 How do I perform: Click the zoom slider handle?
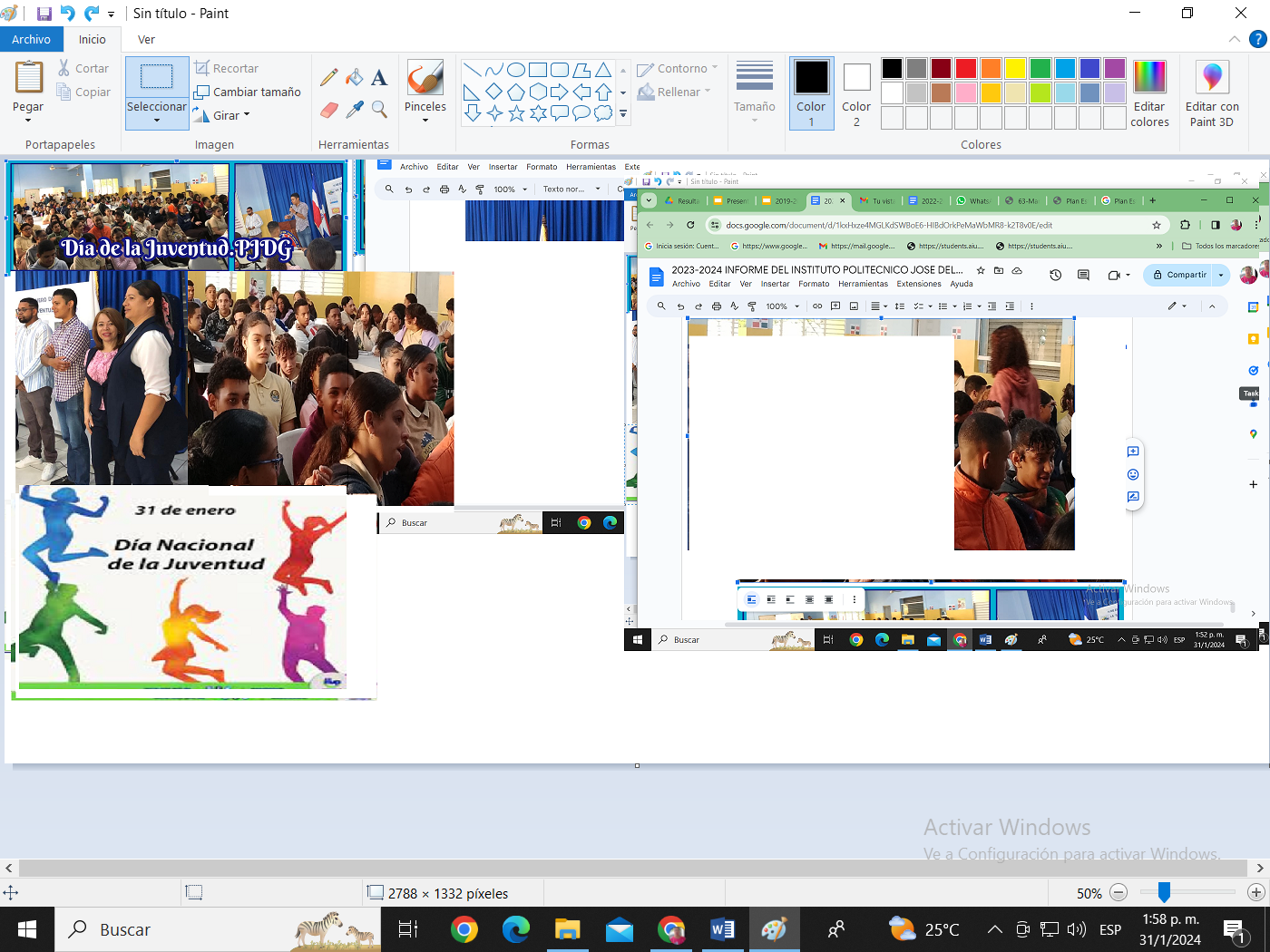[x=1164, y=892]
